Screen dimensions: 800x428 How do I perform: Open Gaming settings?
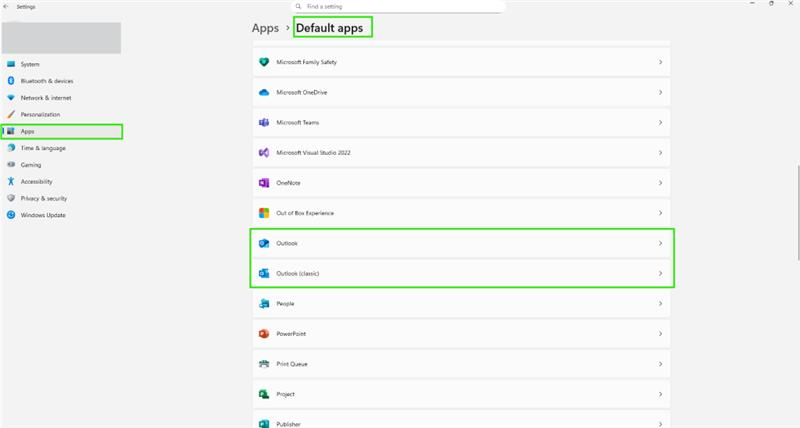coord(62,165)
